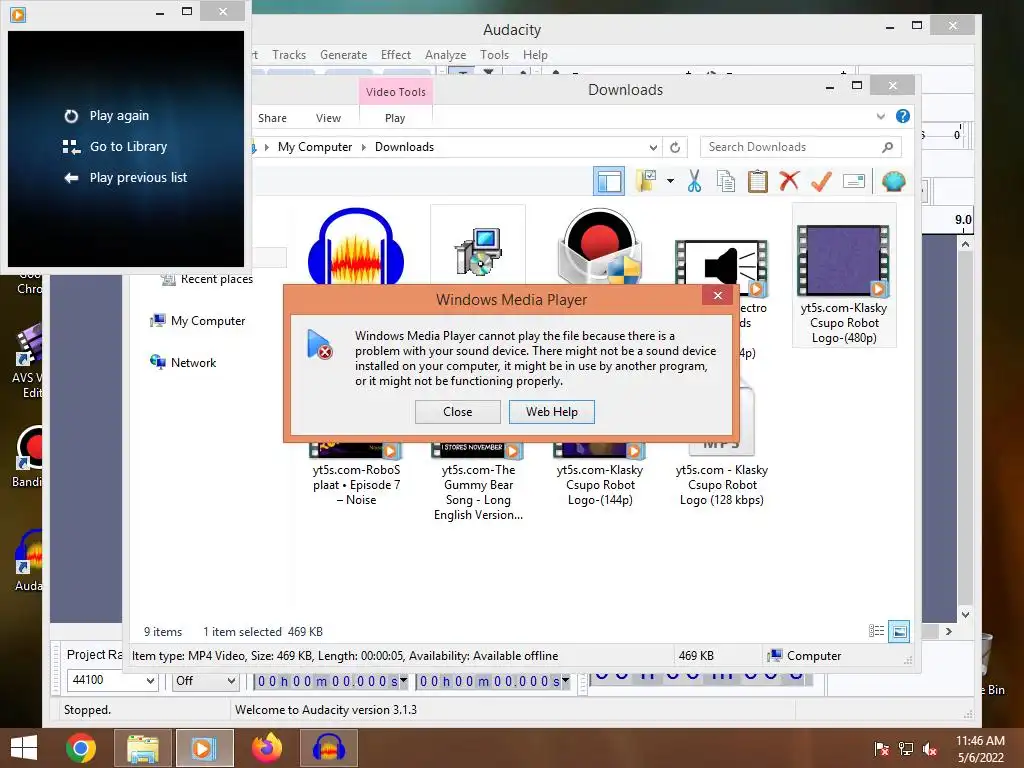
Task: Switch to details view icon in status bar
Action: pyautogui.click(x=876, y=631)
